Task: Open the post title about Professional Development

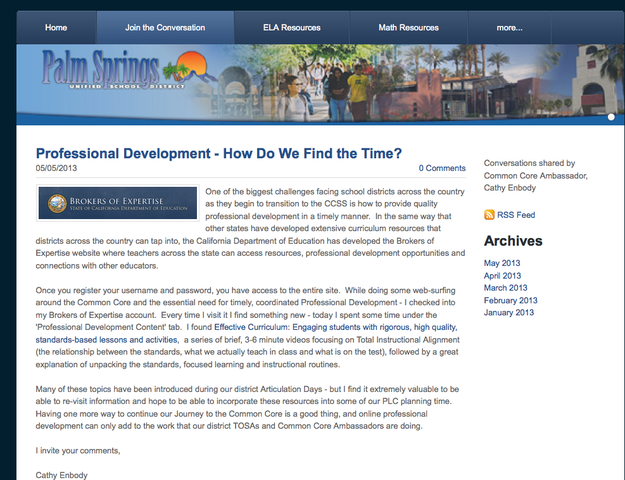Action: click(219, 153)
